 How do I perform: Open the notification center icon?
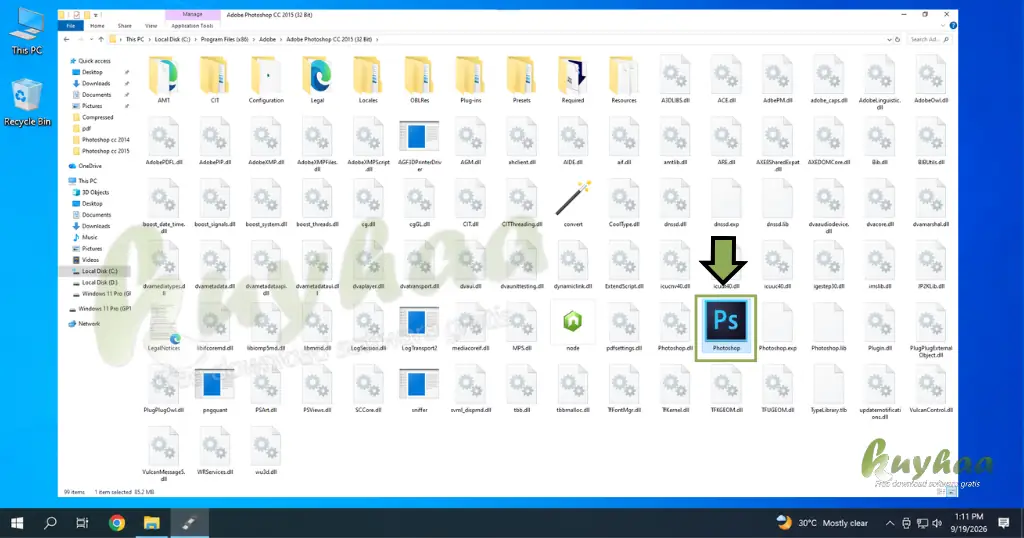click(1004, 523)
